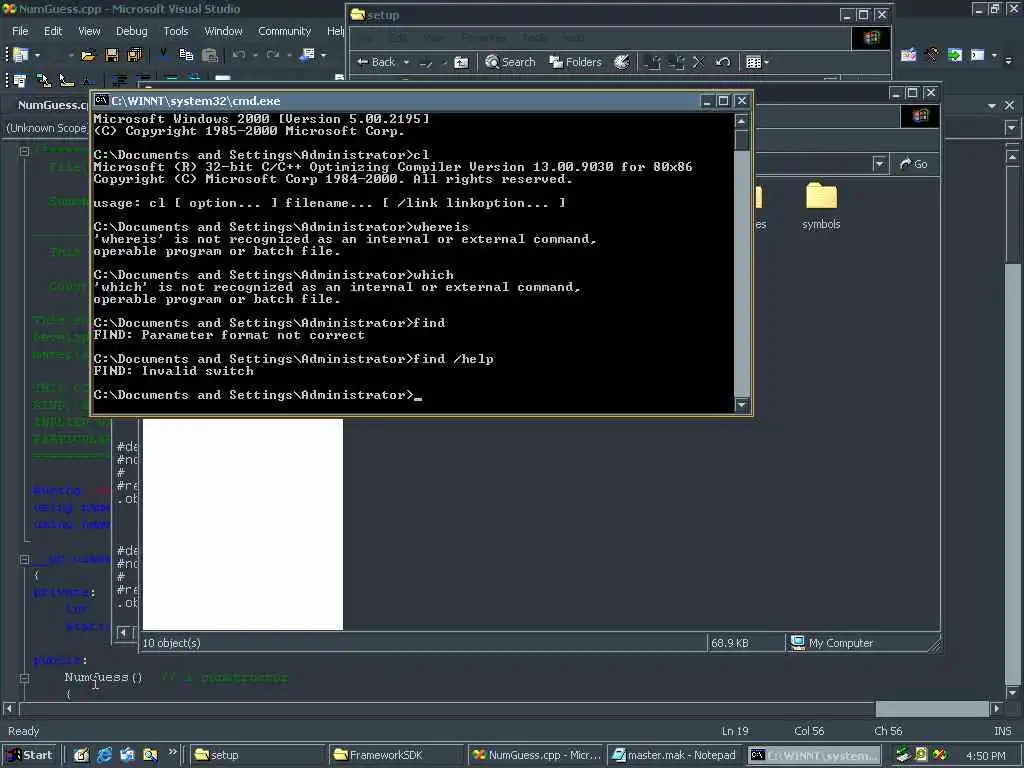Click the Redo icon in Visual Studio toolbar
The image size is (1024, 768).
click(x=273, y=56)
